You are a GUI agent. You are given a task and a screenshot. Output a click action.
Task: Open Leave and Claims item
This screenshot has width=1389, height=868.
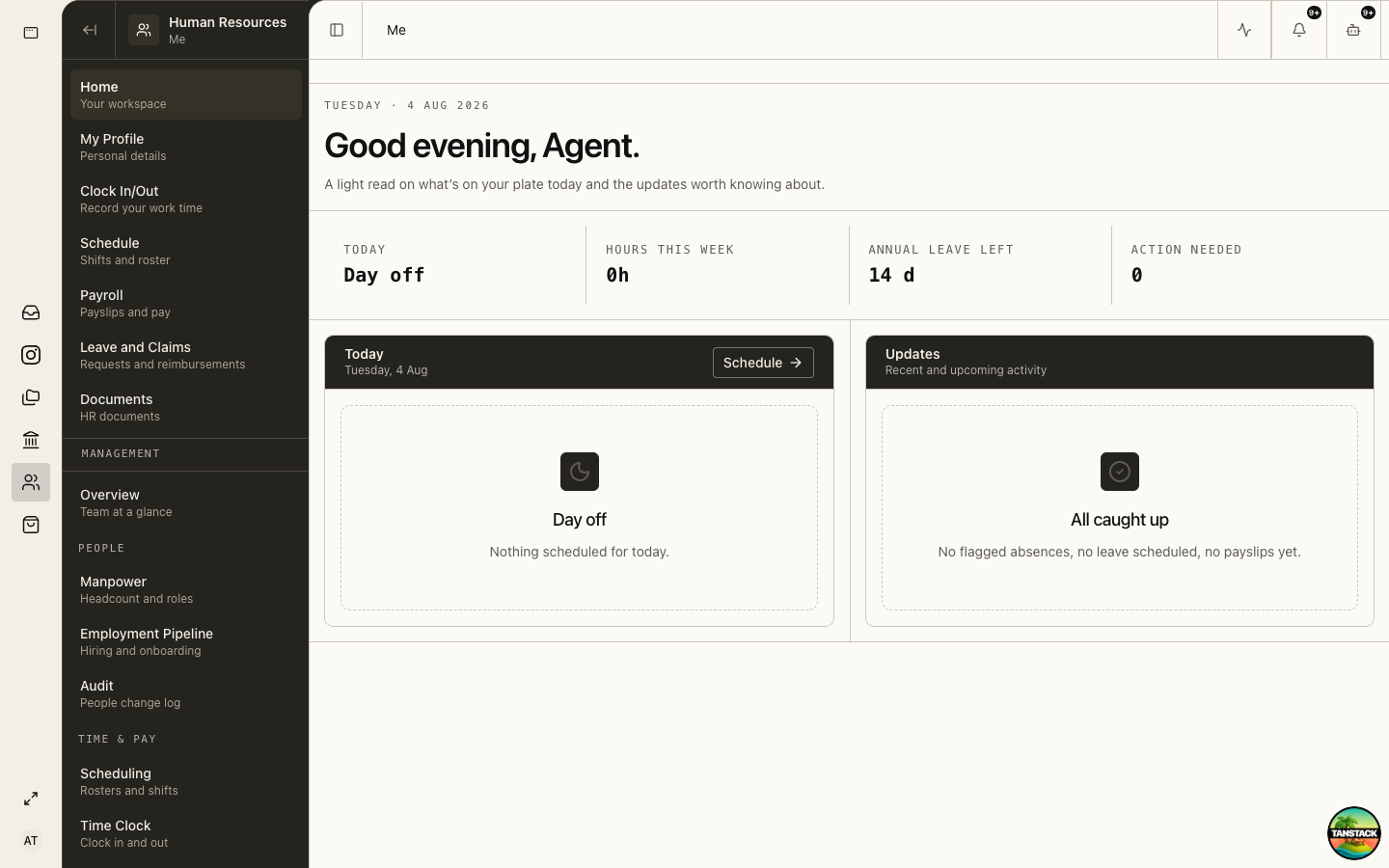[x=186, y=355]
